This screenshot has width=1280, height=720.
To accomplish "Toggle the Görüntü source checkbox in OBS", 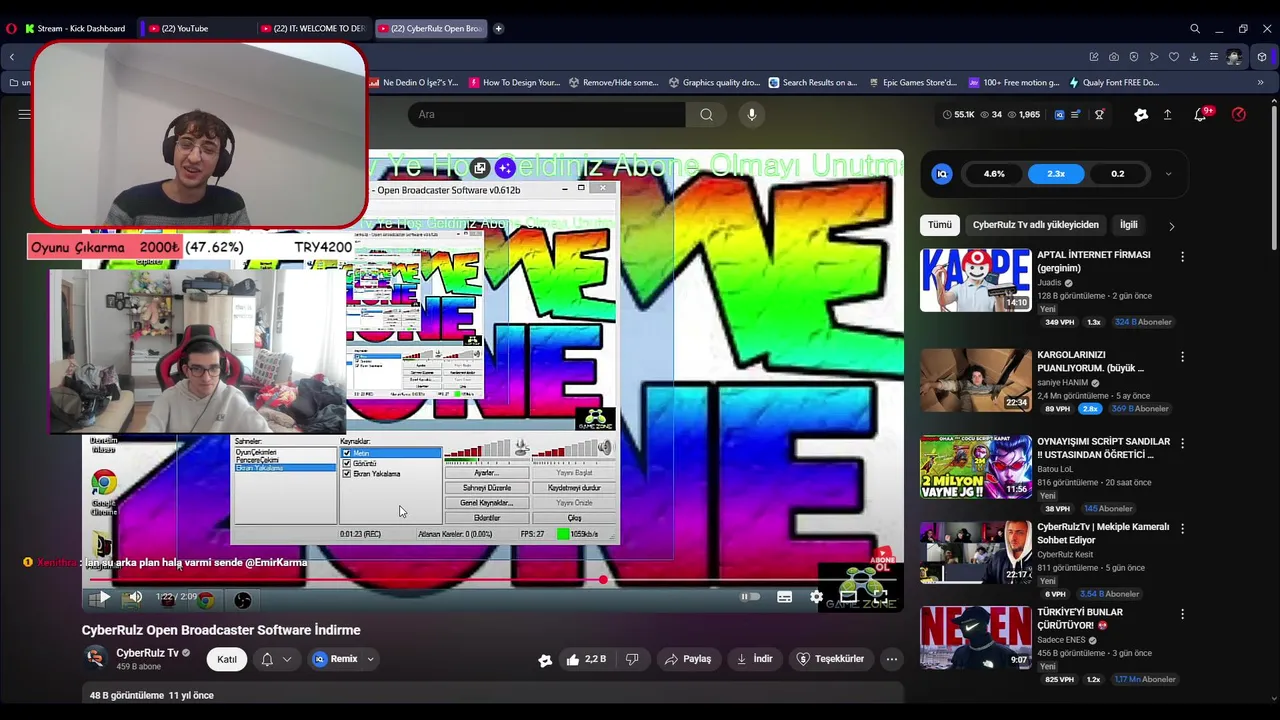I will click(347, 463).
